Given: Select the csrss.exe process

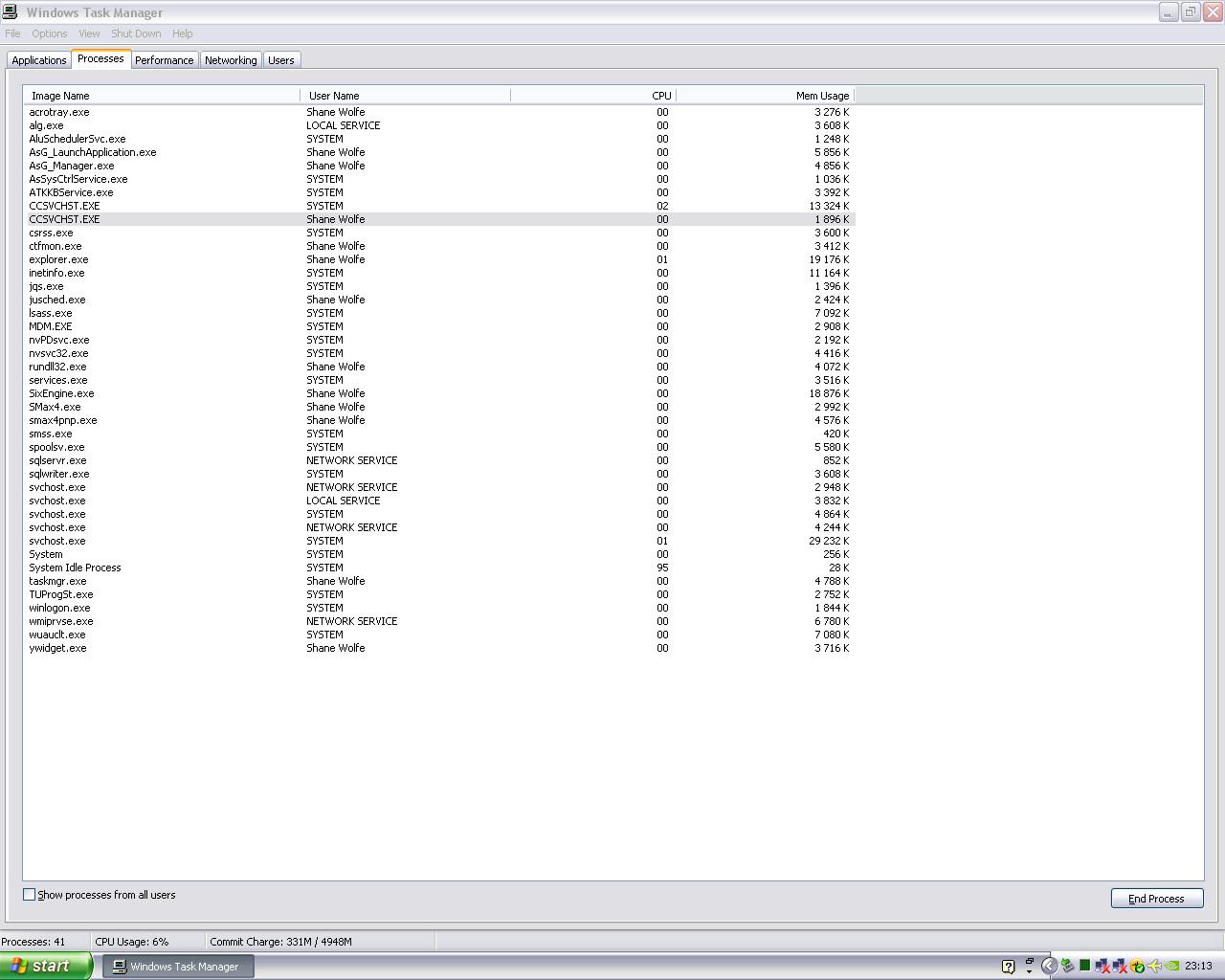Looking at the screenshot, I should tap(439, 233).
